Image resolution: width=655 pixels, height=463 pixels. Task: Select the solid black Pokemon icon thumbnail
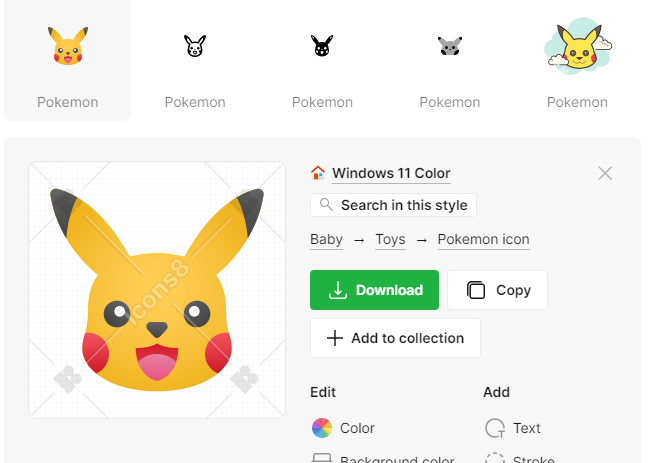pos(322,46)
